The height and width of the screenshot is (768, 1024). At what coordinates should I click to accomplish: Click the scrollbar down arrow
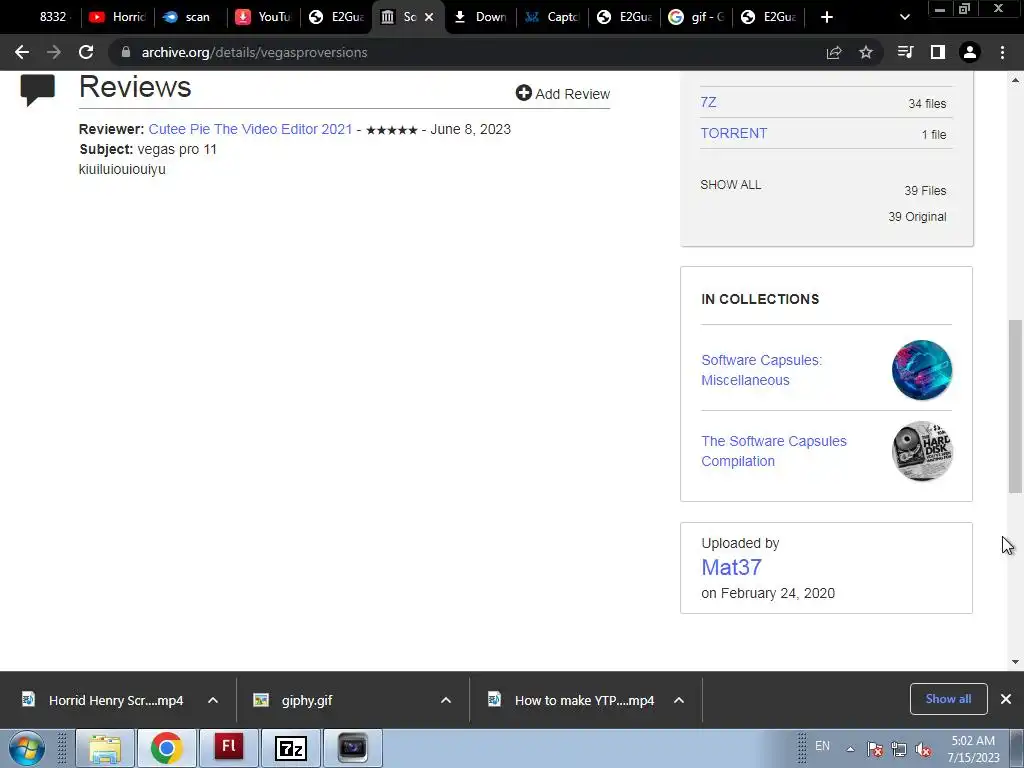(x=1015, y=662)
